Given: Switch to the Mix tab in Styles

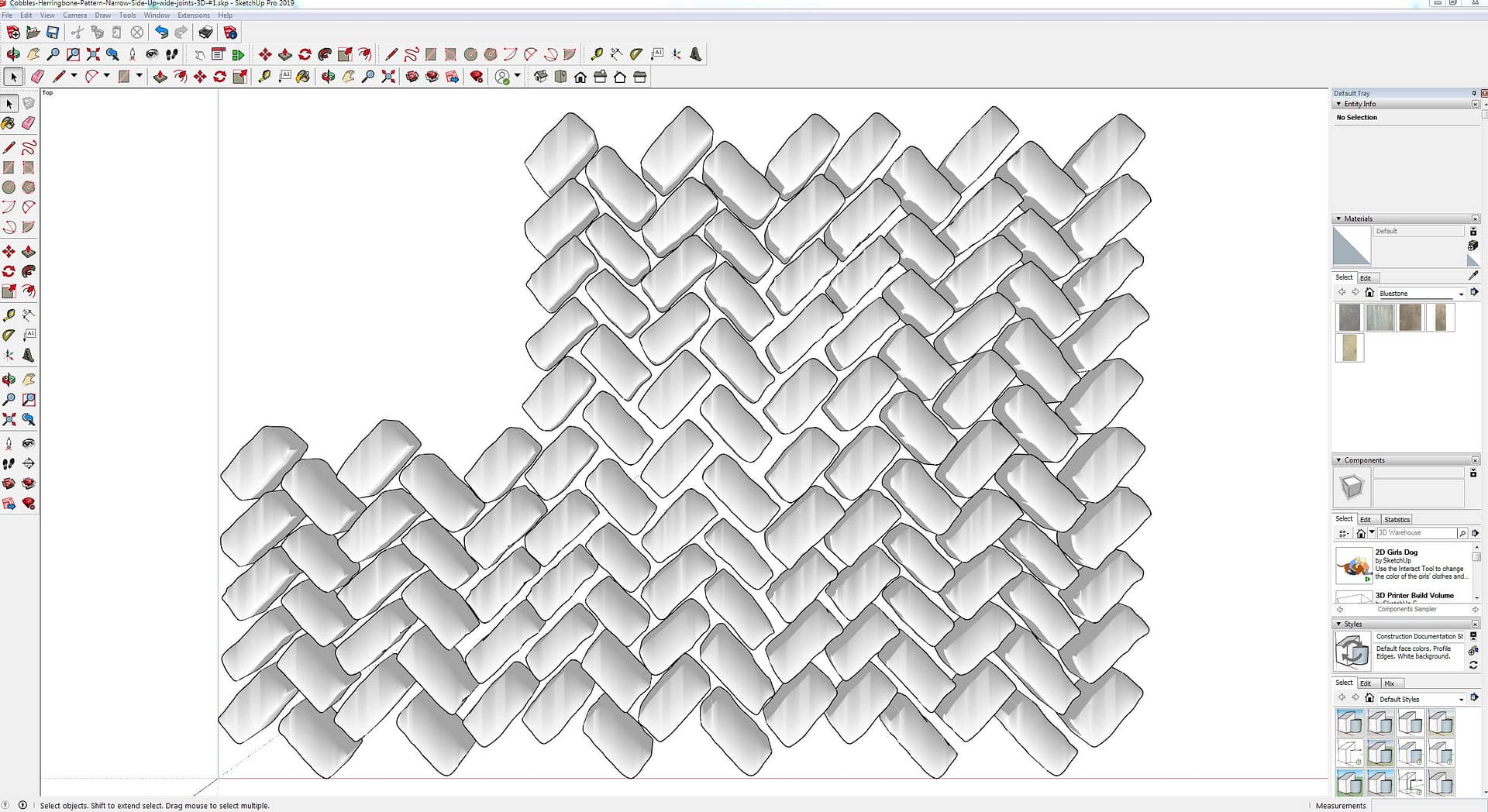Looking at the screenshot, I should click(1389, 683).
